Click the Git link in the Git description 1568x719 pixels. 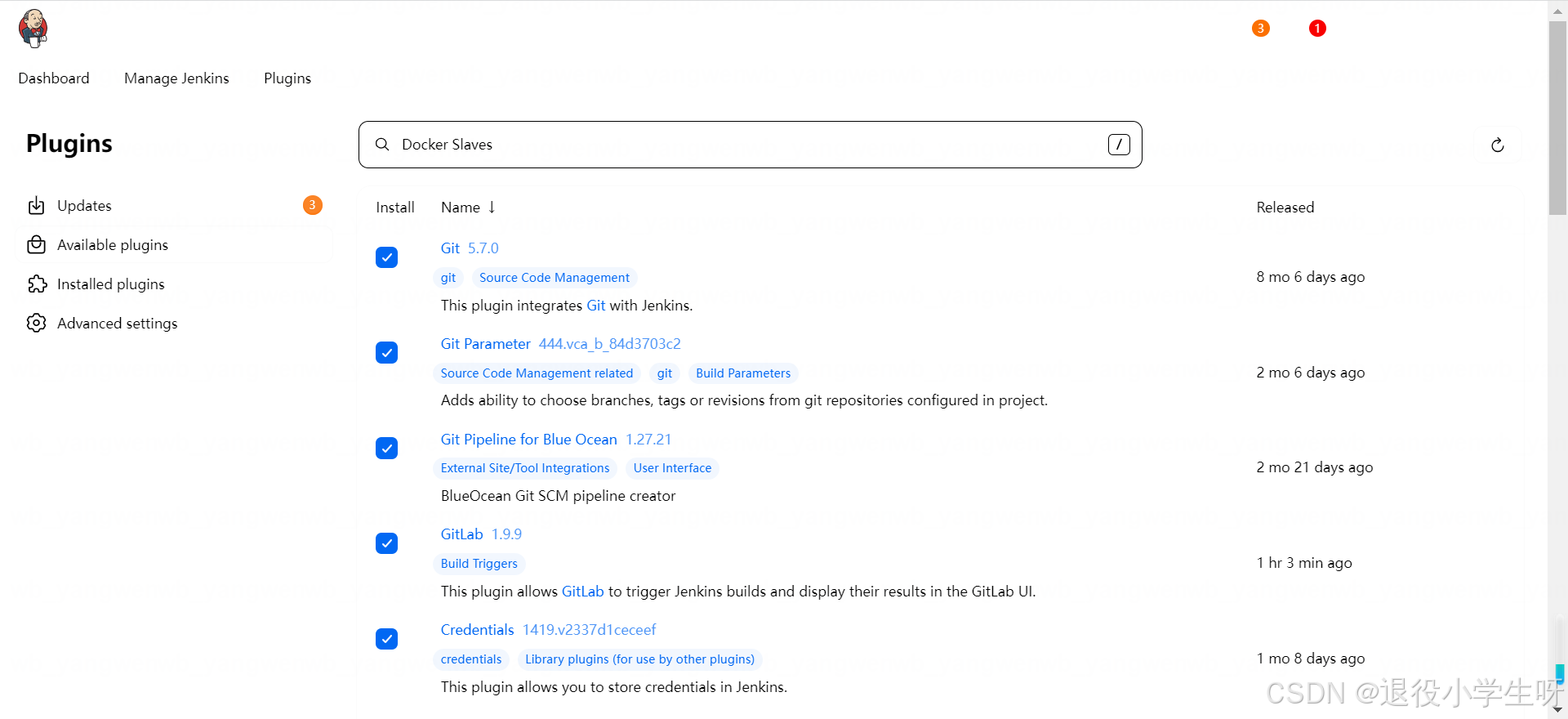point(596,306)
